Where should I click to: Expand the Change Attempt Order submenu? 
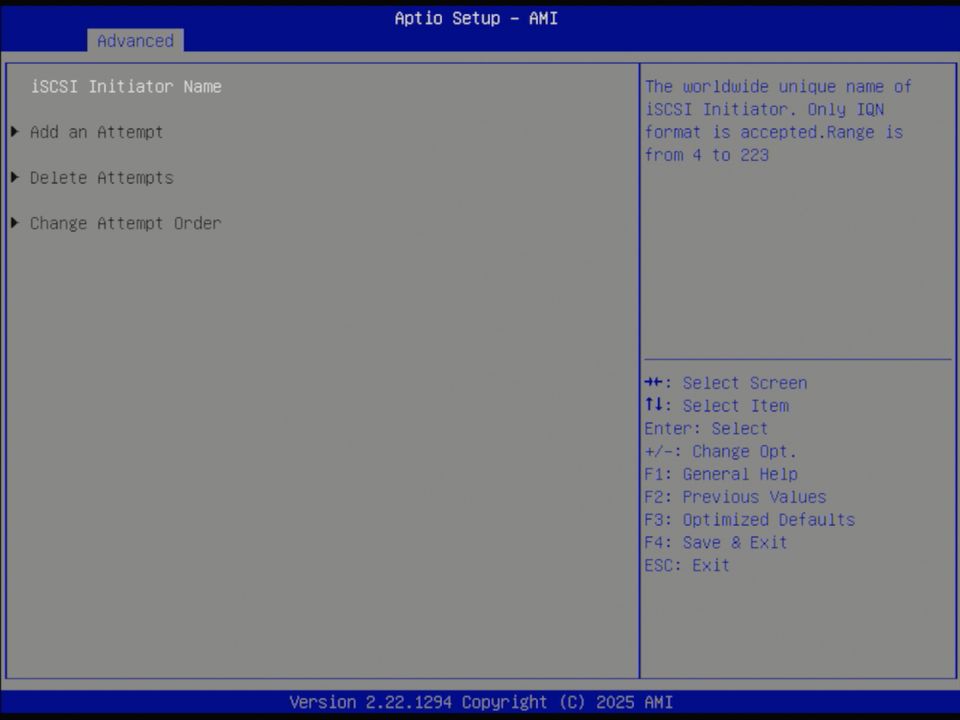[126, 223]
